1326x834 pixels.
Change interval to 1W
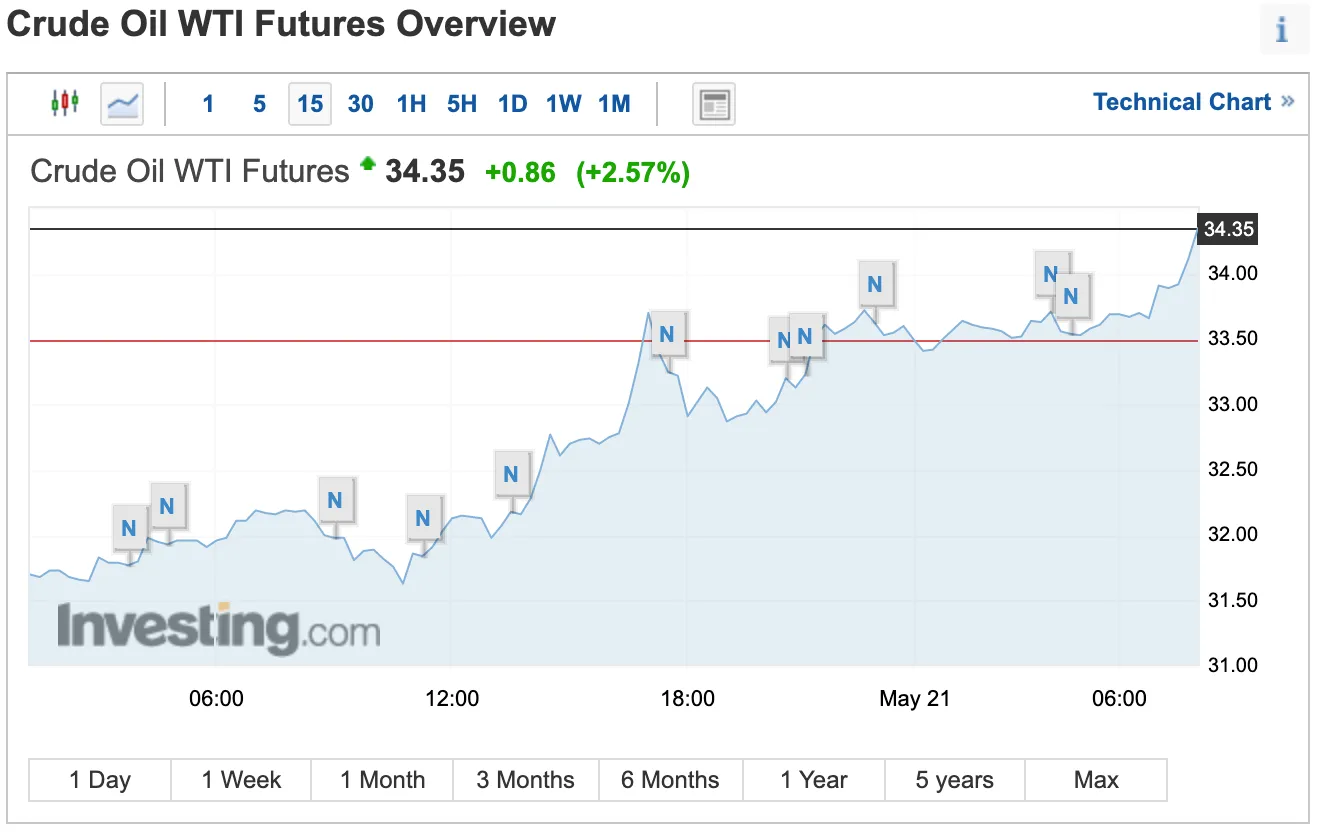click(x=564, y=104)
